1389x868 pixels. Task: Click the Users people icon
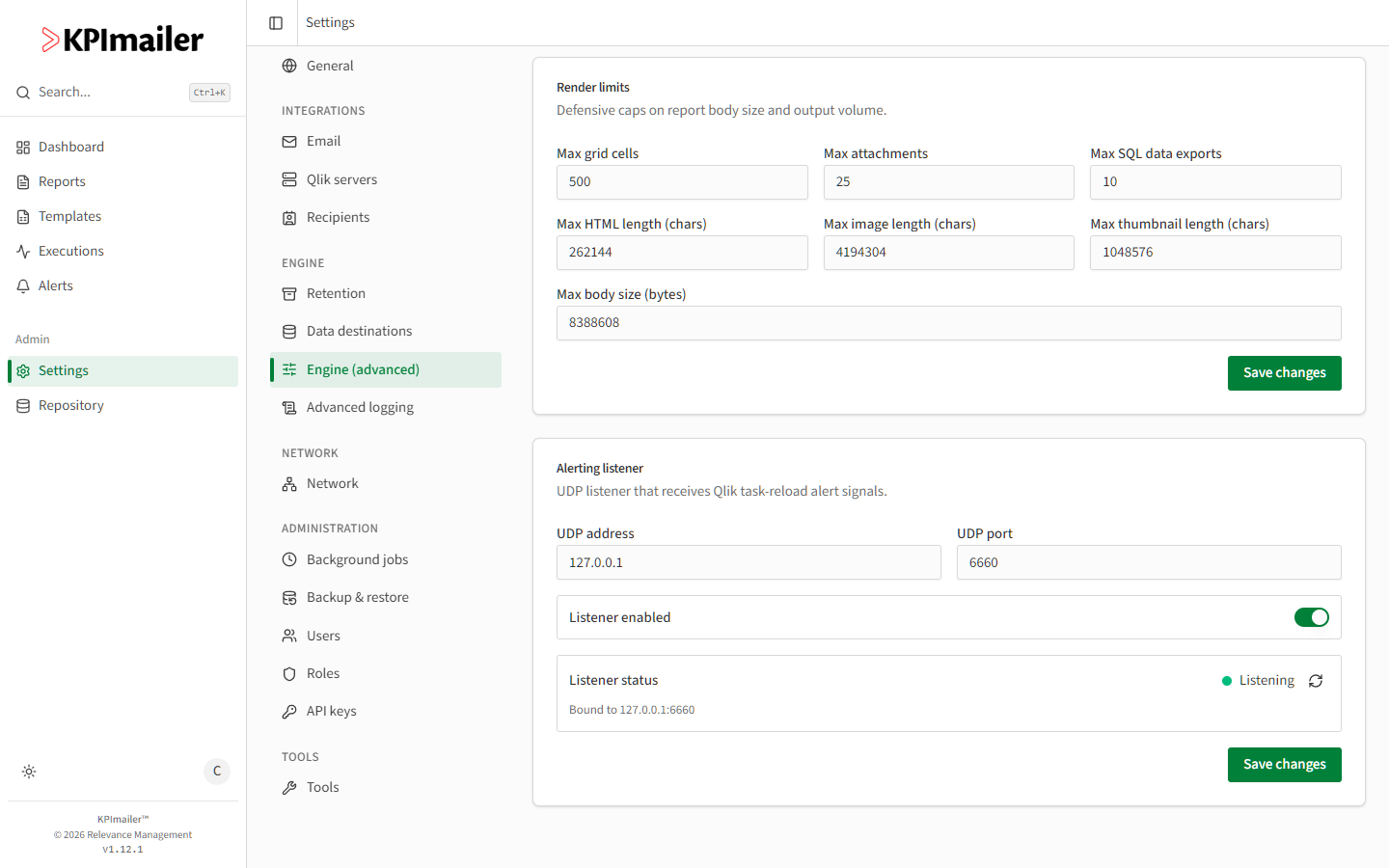coord(289,636)
